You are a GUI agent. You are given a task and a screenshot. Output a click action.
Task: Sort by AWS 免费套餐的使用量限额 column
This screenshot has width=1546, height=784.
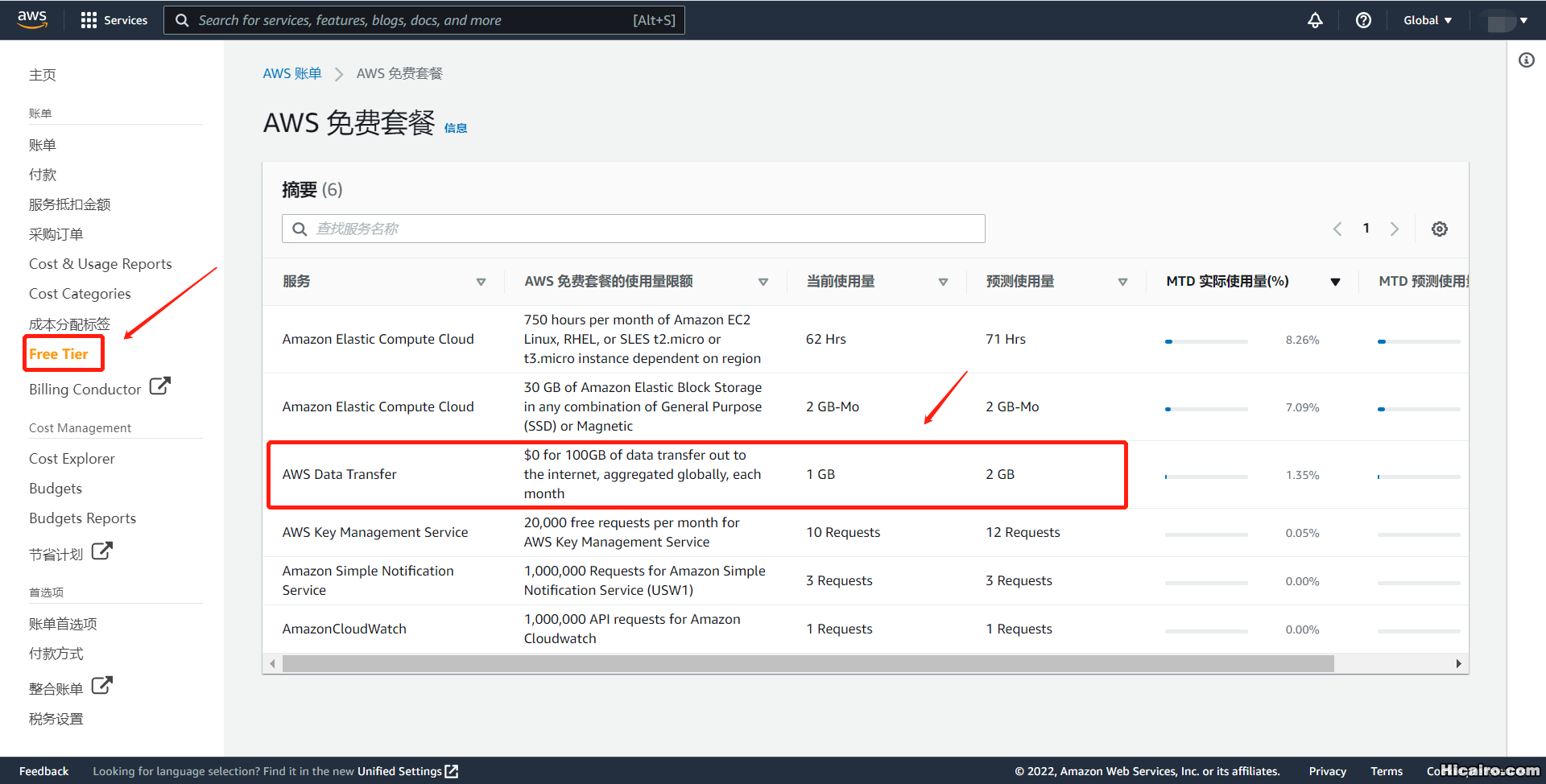click(763, 282)
